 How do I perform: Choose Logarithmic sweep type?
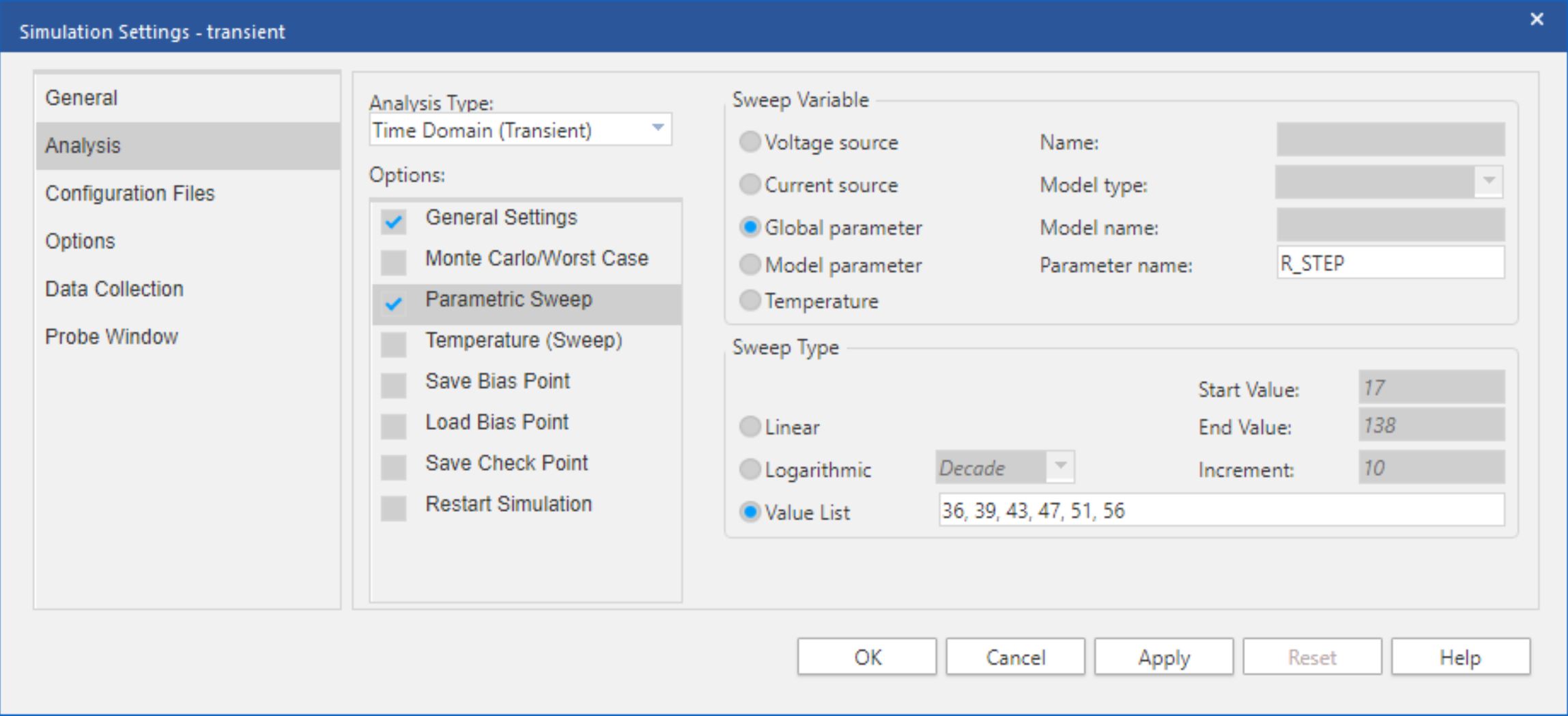[750, 470]
